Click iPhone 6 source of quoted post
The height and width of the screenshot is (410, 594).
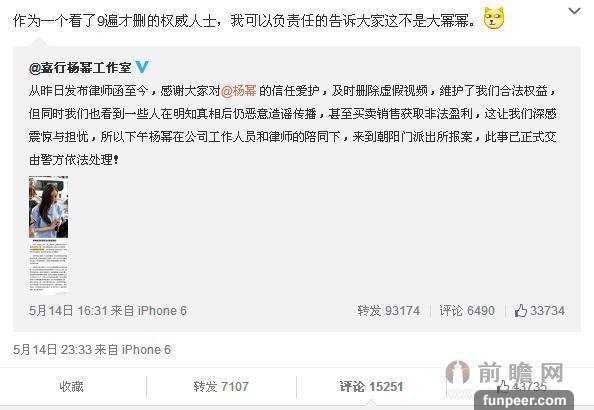pyautogui.click(x=162, y=311)
